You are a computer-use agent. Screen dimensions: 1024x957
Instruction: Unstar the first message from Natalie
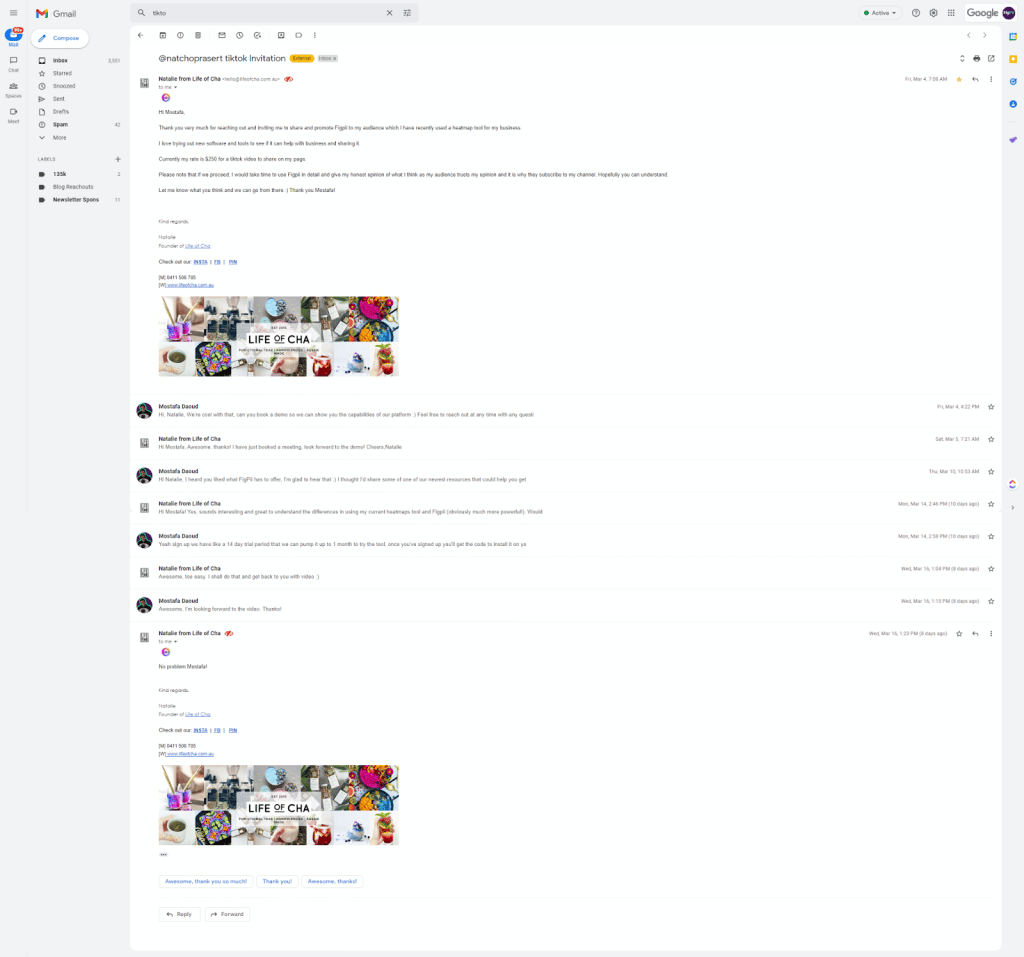point(959,79)
